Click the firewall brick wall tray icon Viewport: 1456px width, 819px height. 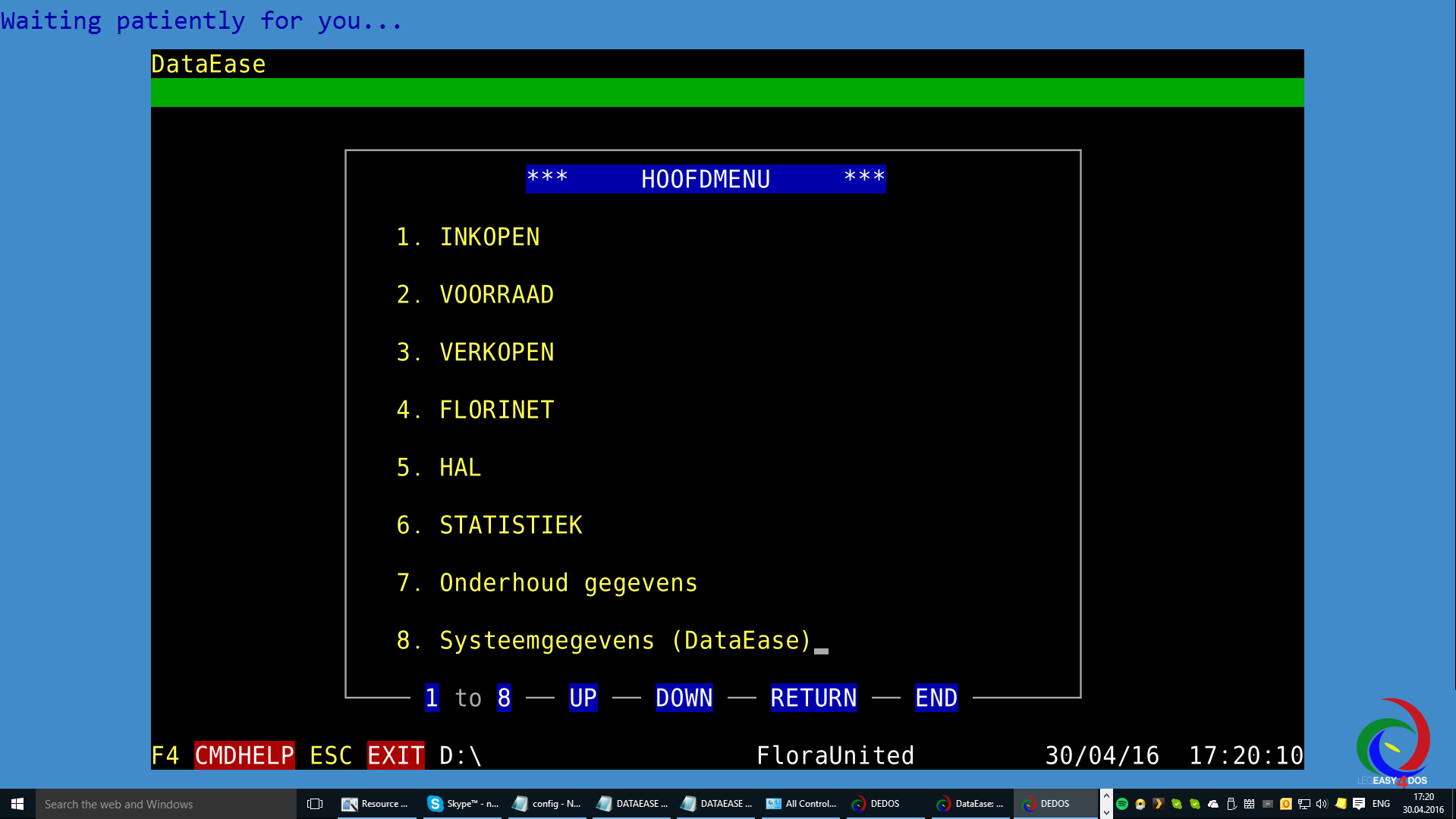click(x=1250, y=804)
